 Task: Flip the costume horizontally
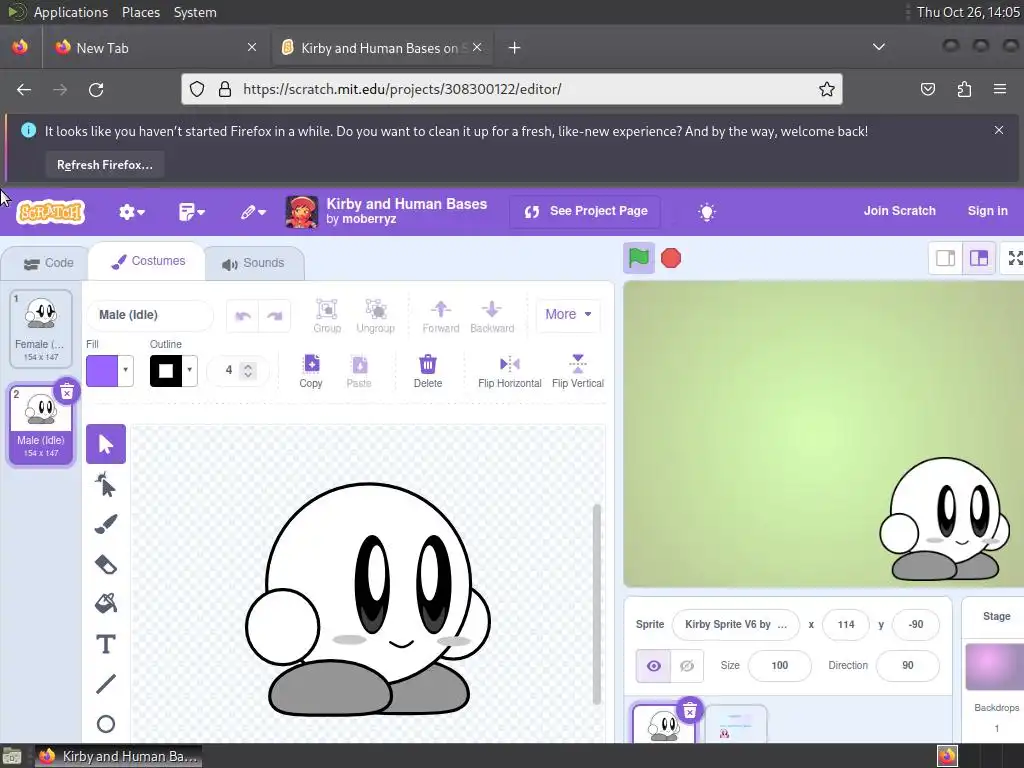(x=509, y=370)
